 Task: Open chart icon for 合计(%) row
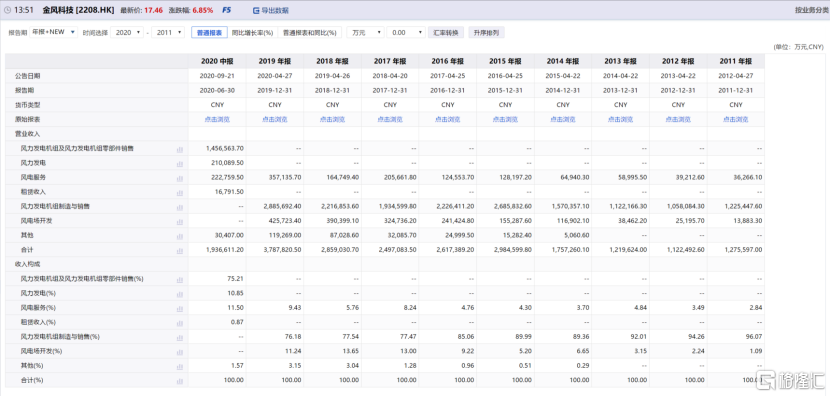pos(180,381)
